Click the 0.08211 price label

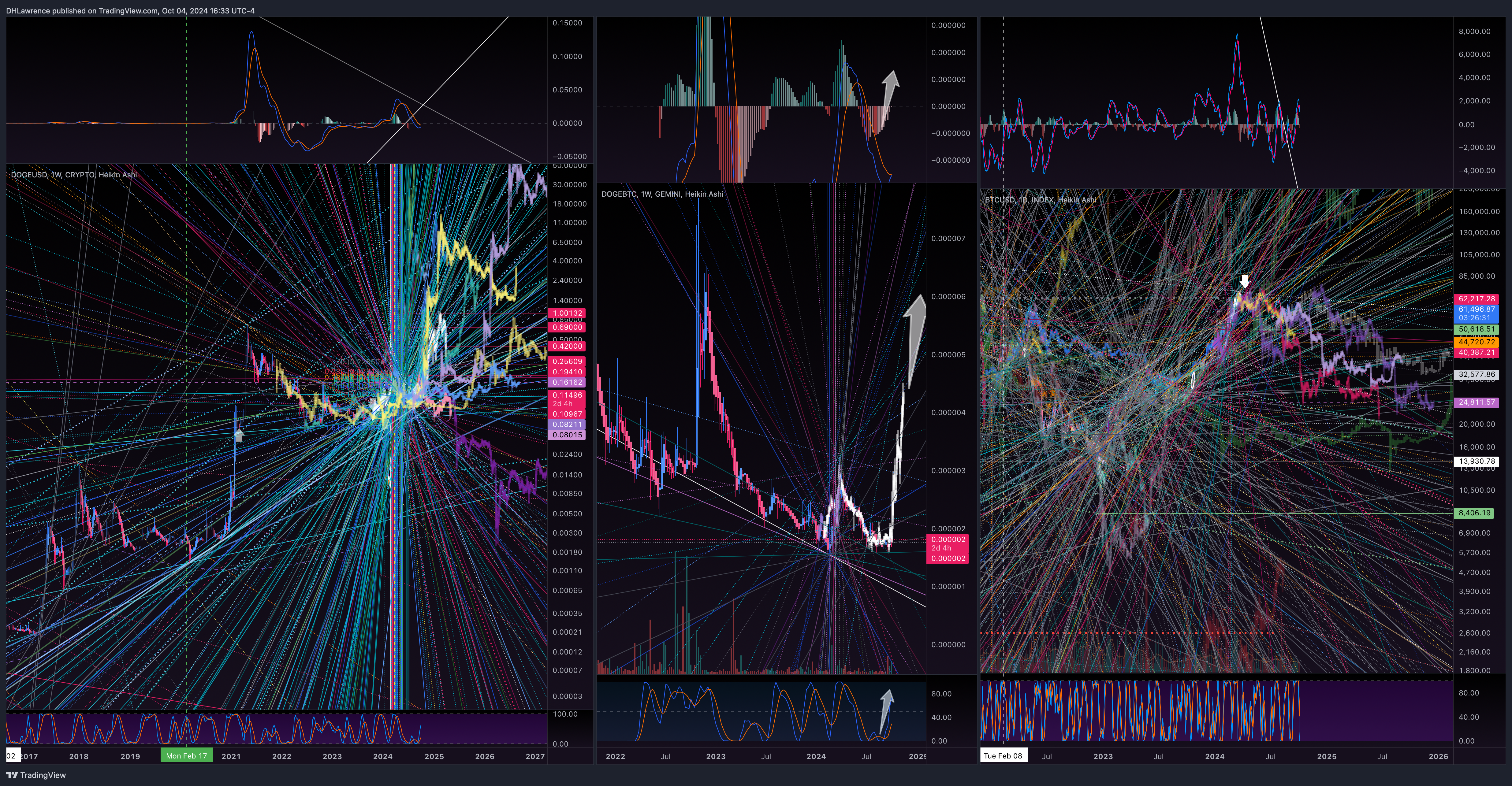(566, 425)
